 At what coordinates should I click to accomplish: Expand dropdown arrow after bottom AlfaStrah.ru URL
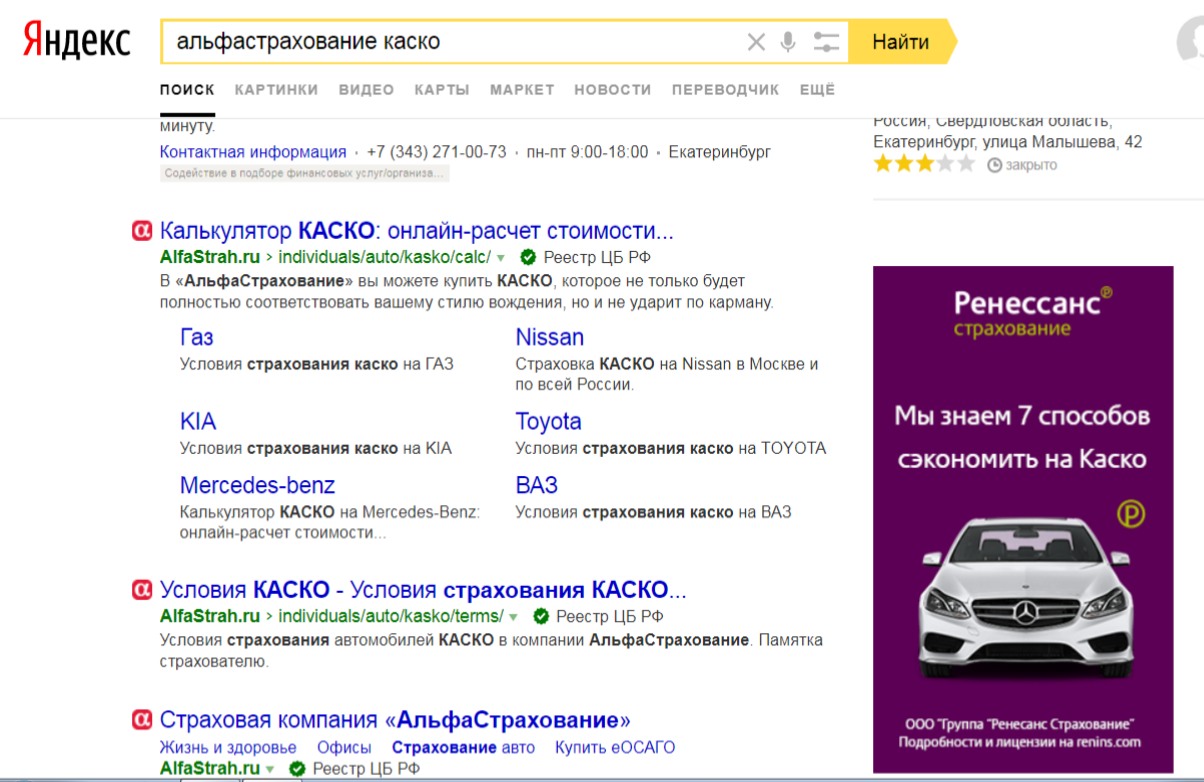tap(270, 769)
